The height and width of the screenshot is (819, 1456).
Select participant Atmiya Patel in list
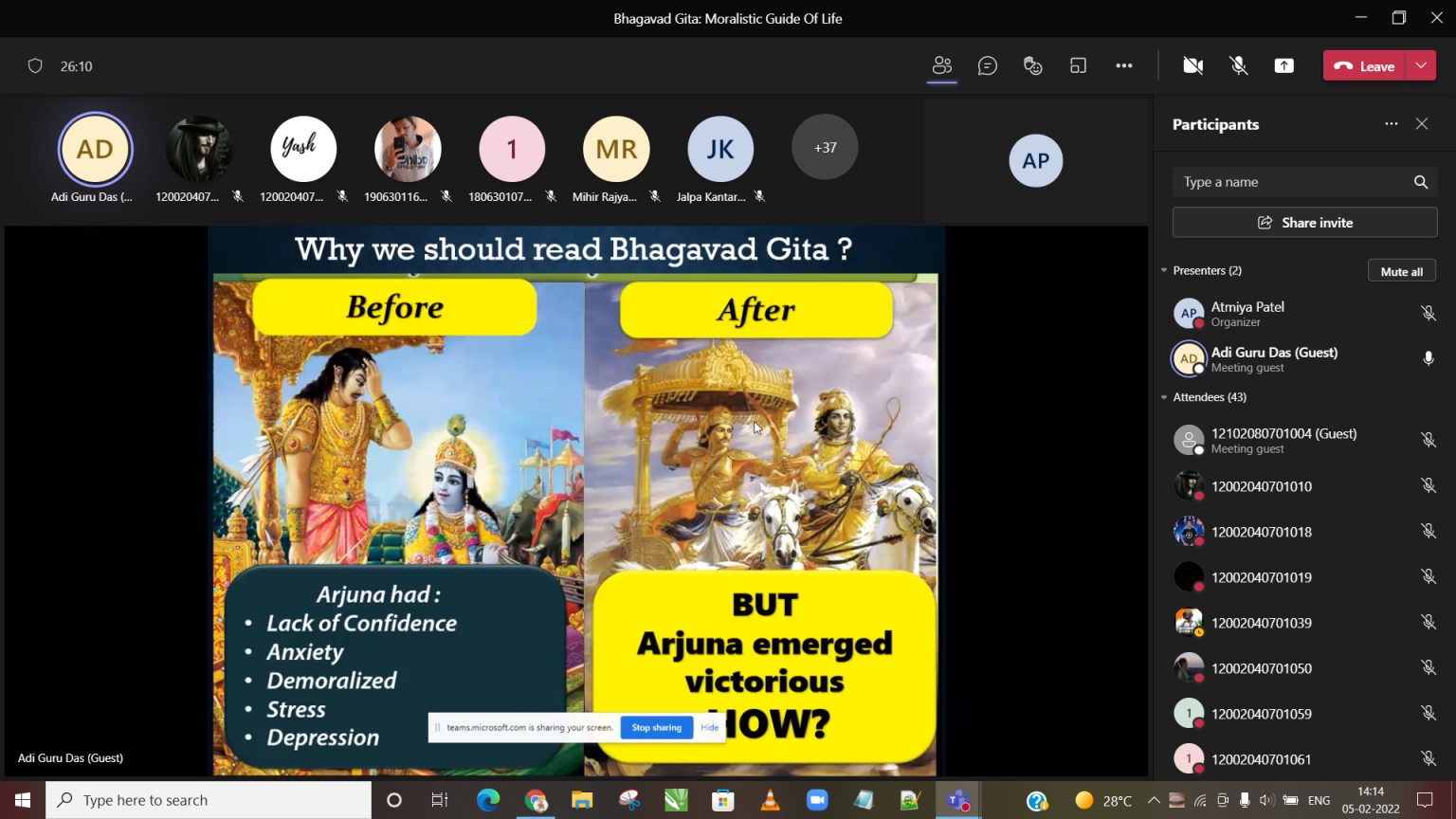click(1304, 314)
